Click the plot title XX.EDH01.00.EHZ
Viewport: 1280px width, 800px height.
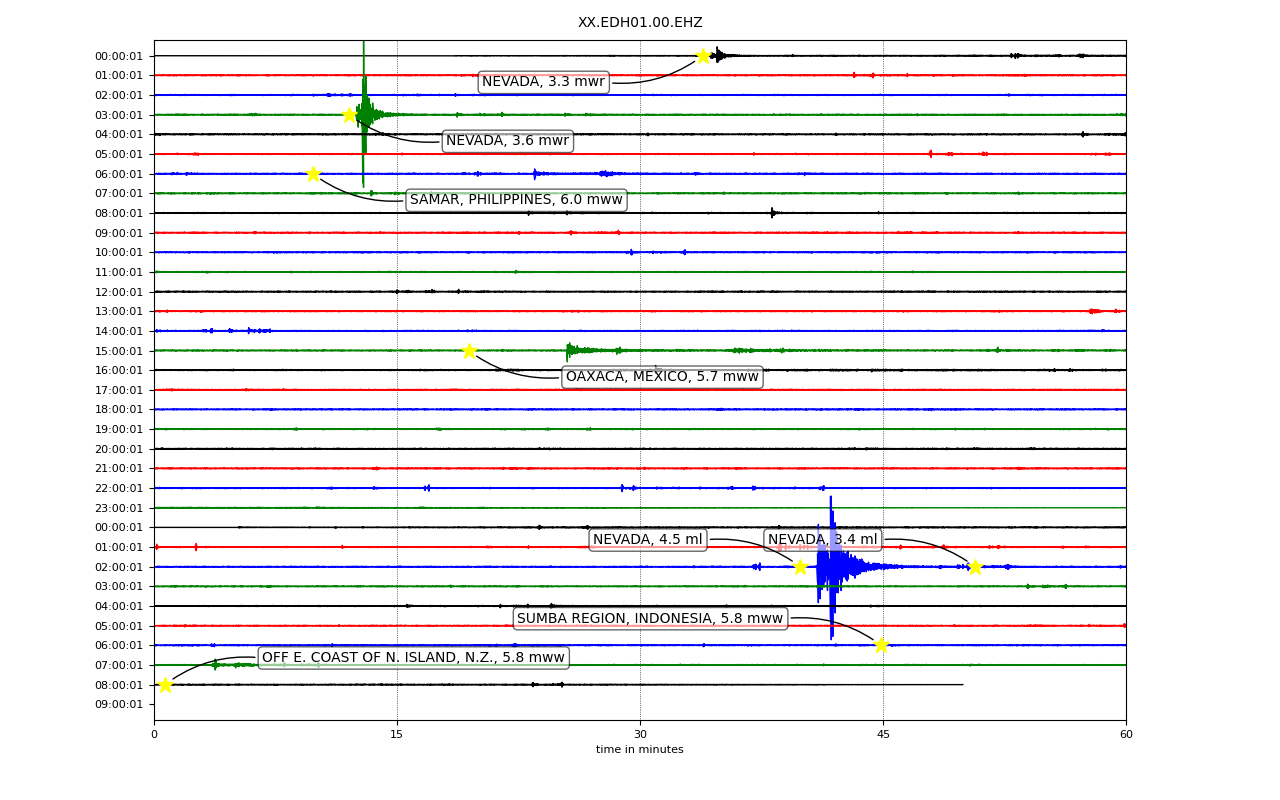640,23
